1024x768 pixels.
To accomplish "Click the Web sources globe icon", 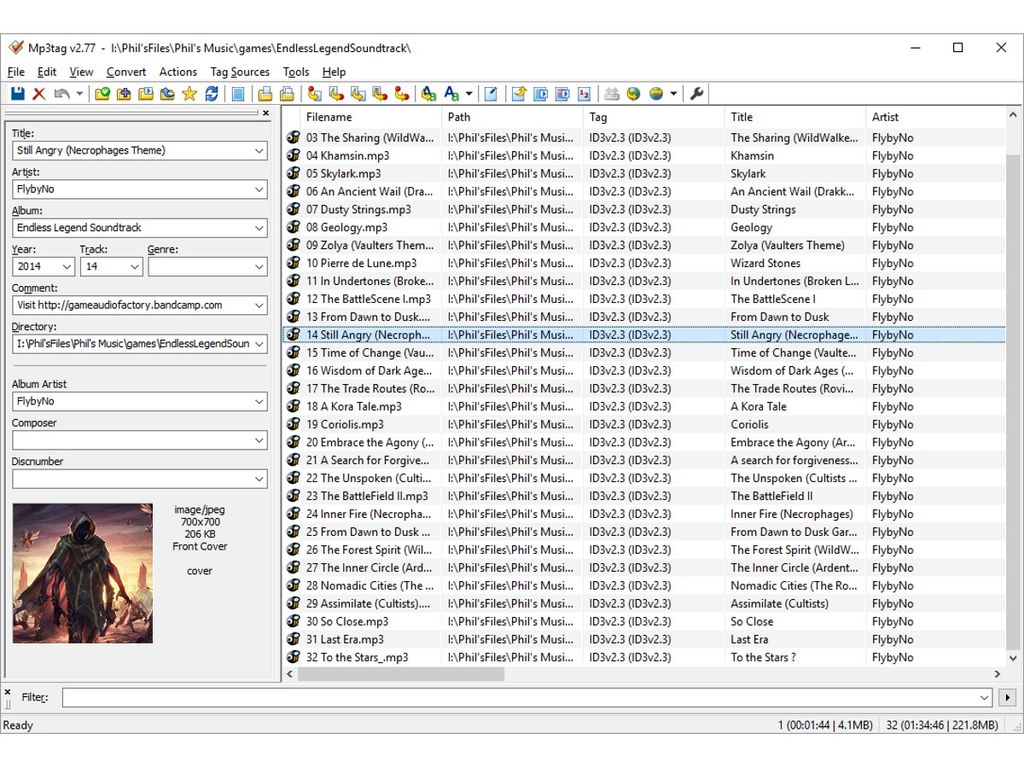I will pos(634,93).
